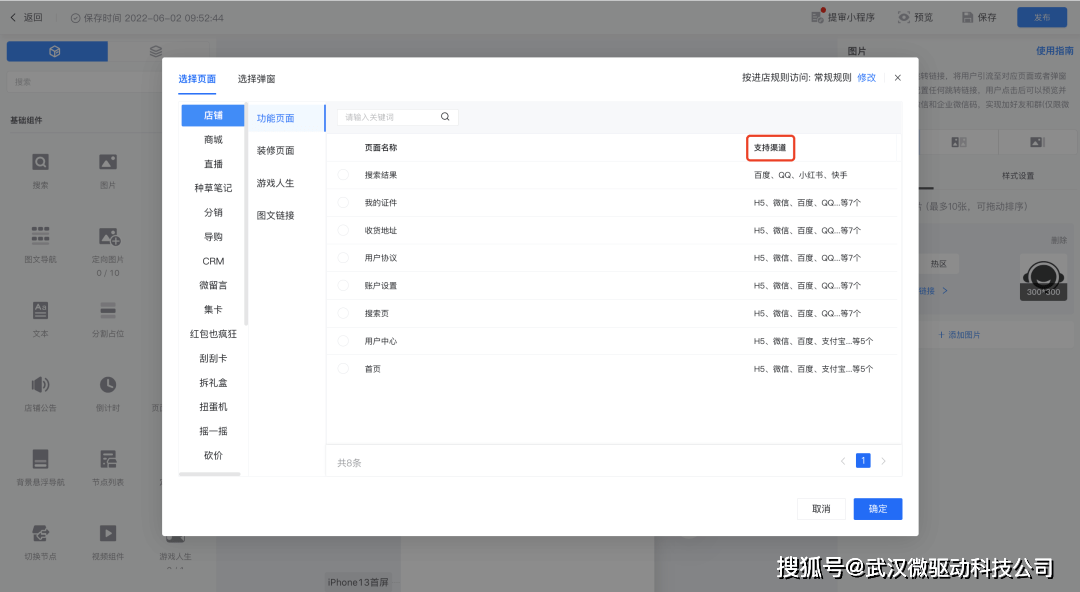Select radio button for 用户中心 row
This screenshot has height=592, width=1080.
tap(344, 341)
